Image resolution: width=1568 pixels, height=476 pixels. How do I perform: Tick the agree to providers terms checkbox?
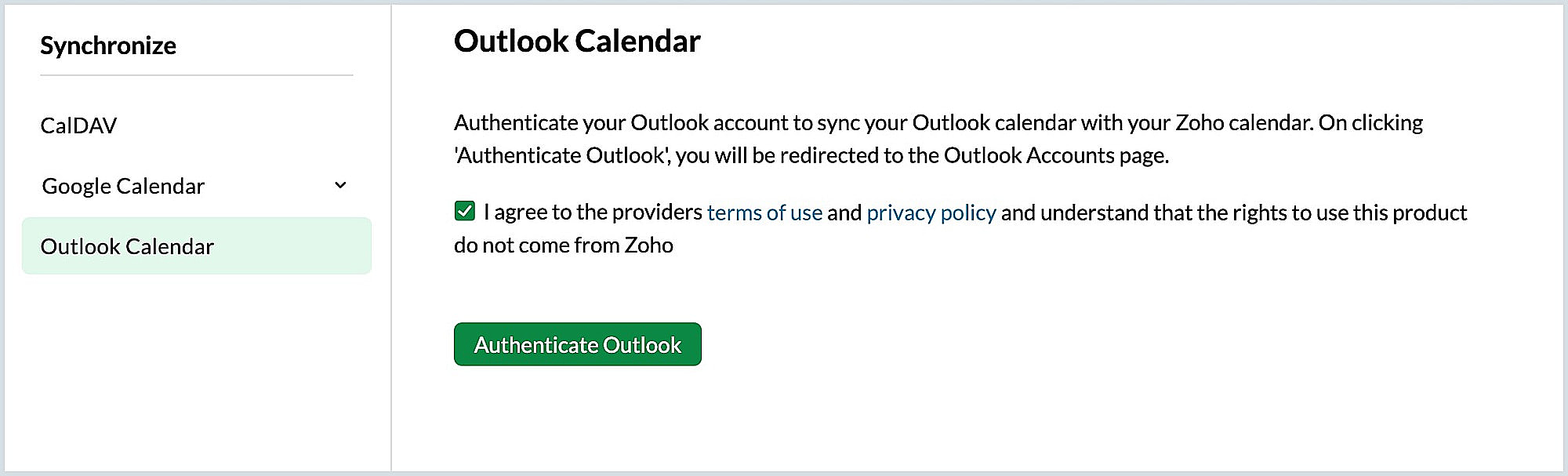pyautogui.click(x=465, y=211)
